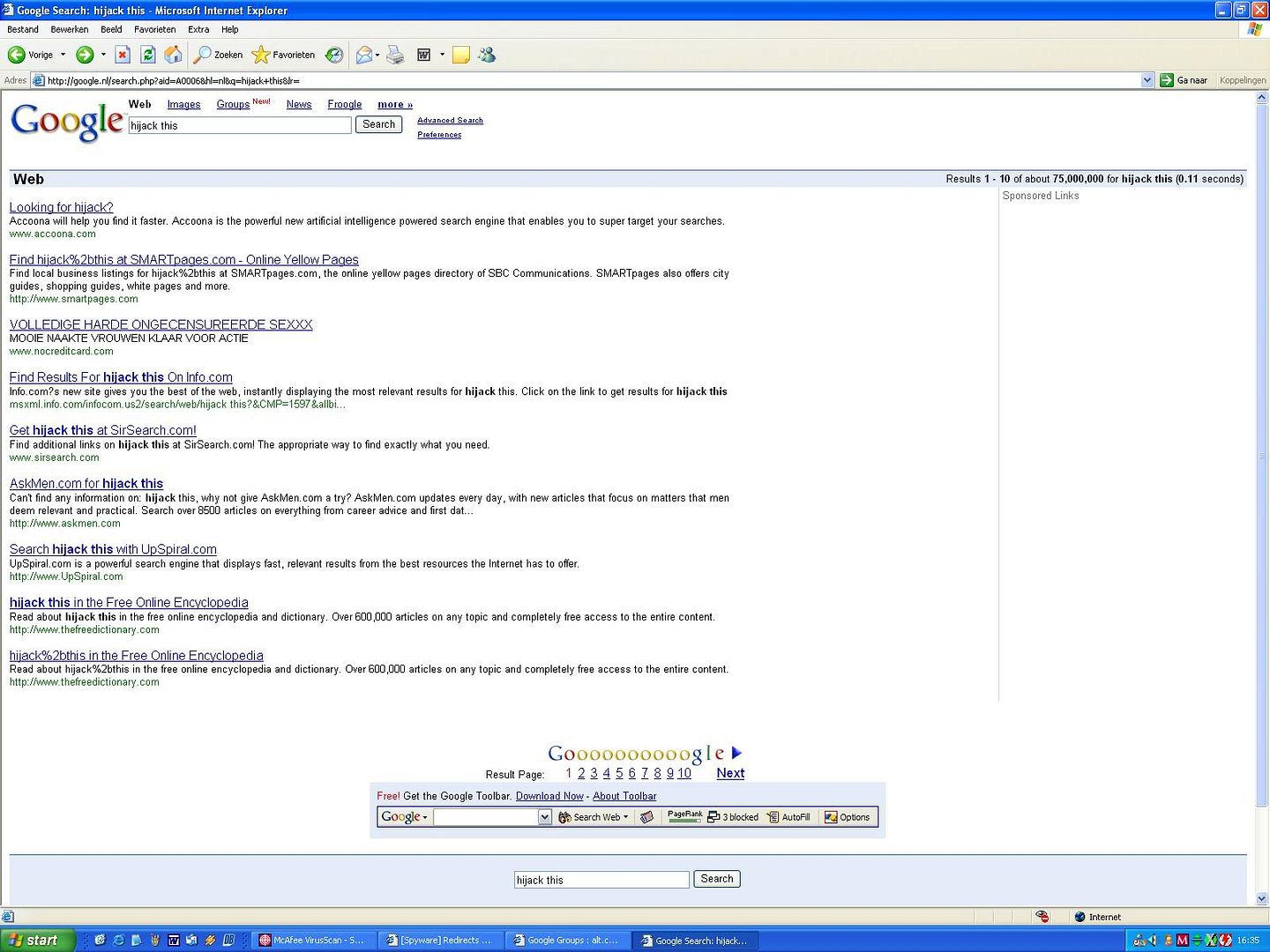Switch to McAfee VirusScan taskbar window
This screenshot has width=1270, height=952.
tap(314, 941)
